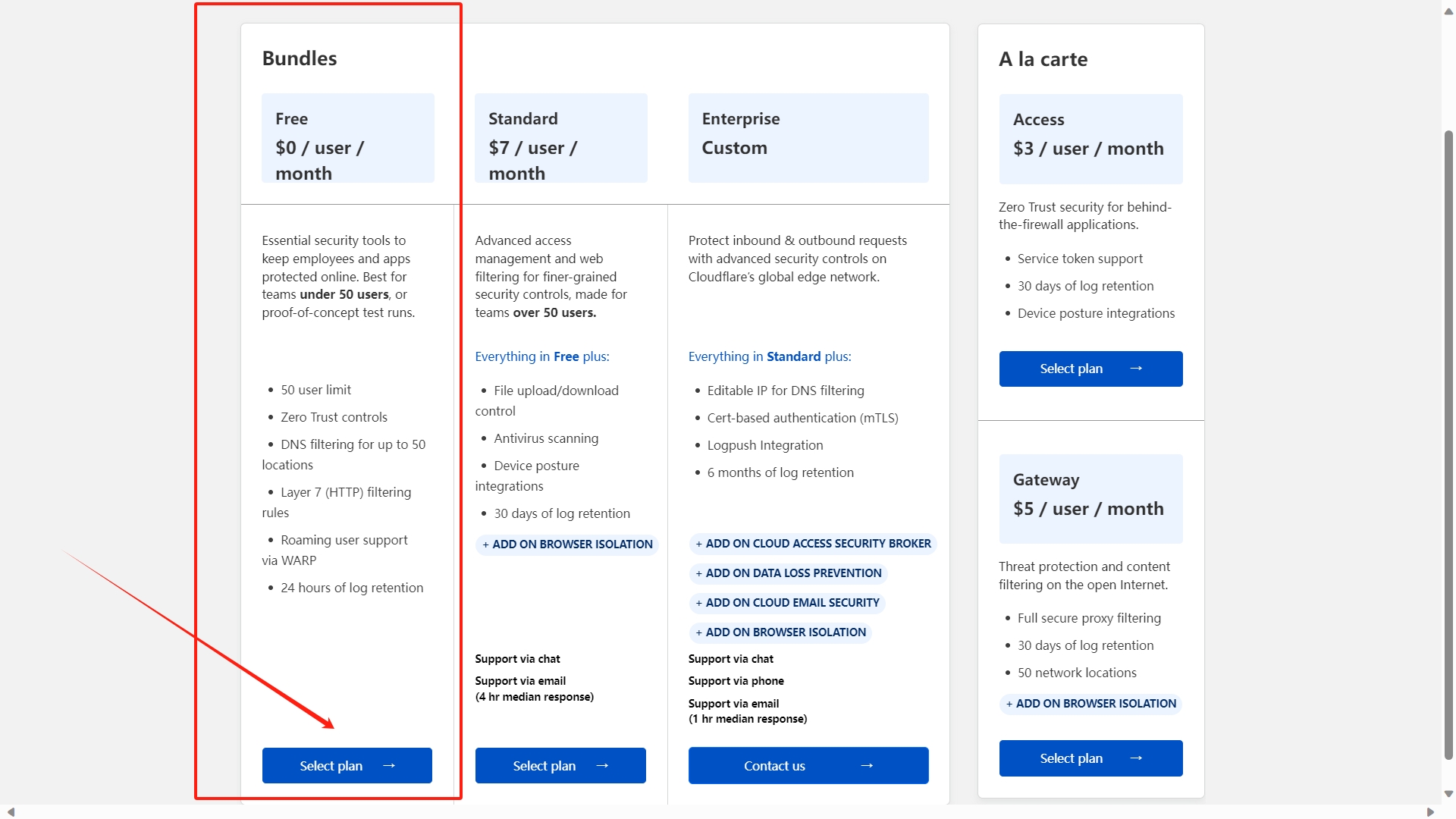Image resolution: width=1456 pixels, height=819 pixels.
Task: Click arrow icon on Contact us button
Action: 867,766
